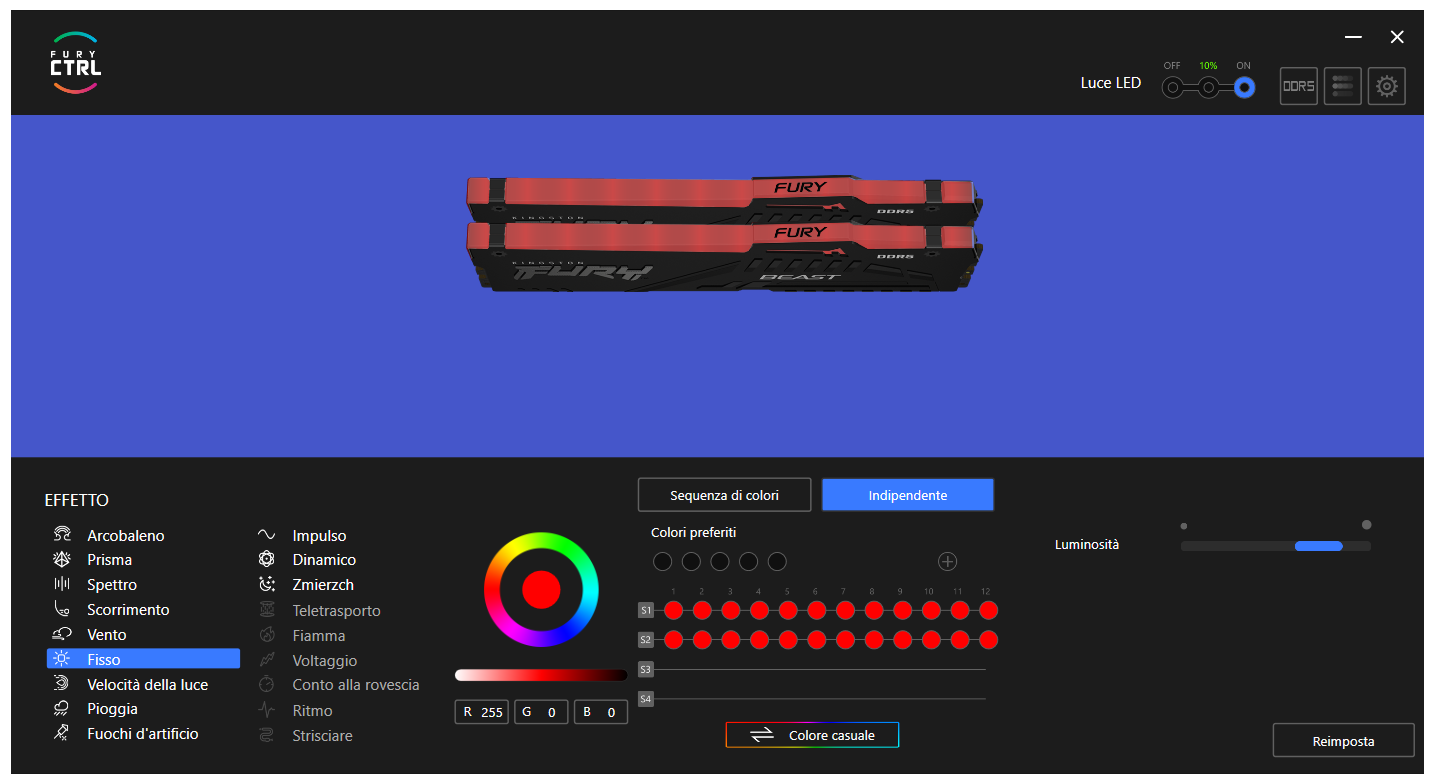Select LED 12 on stick S2

point(988,639)
